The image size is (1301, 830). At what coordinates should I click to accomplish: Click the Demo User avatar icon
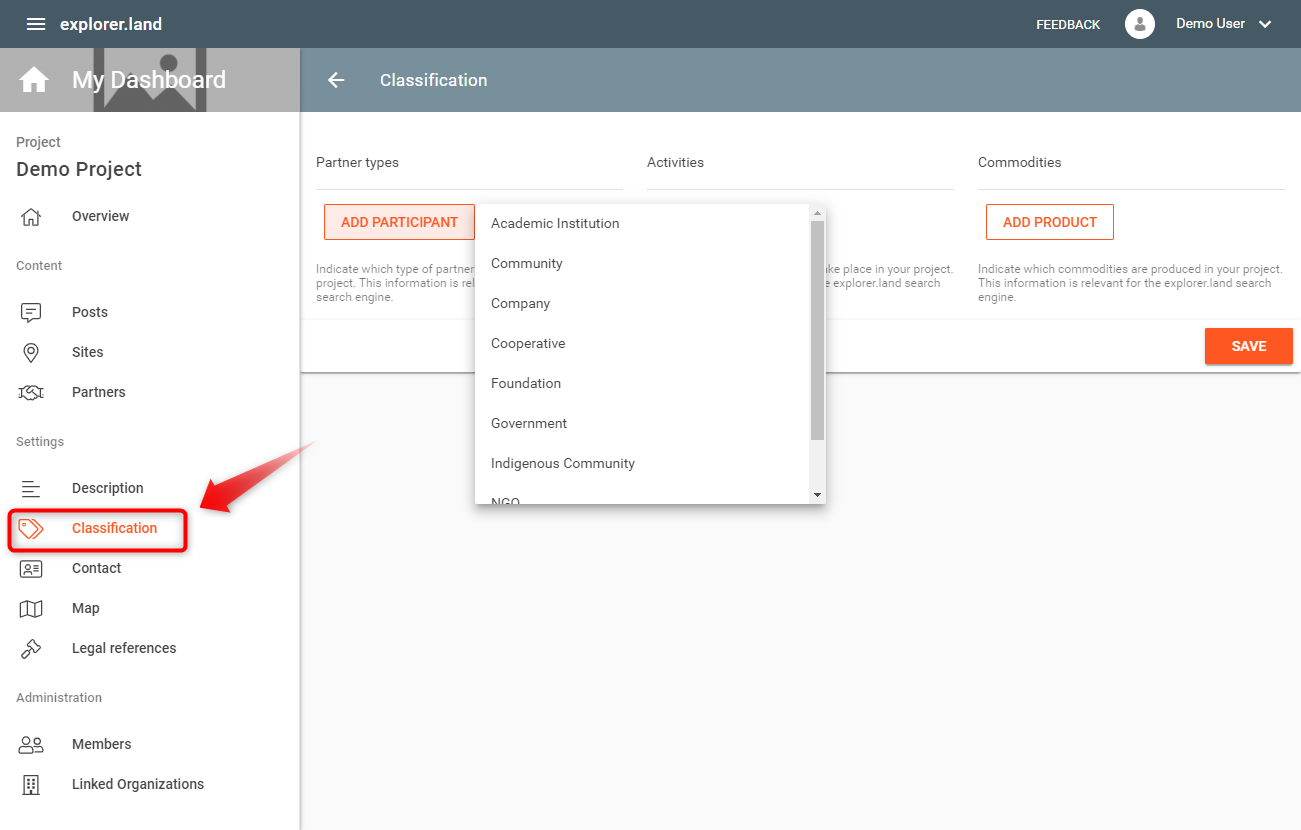click(x=1140, y=24)
